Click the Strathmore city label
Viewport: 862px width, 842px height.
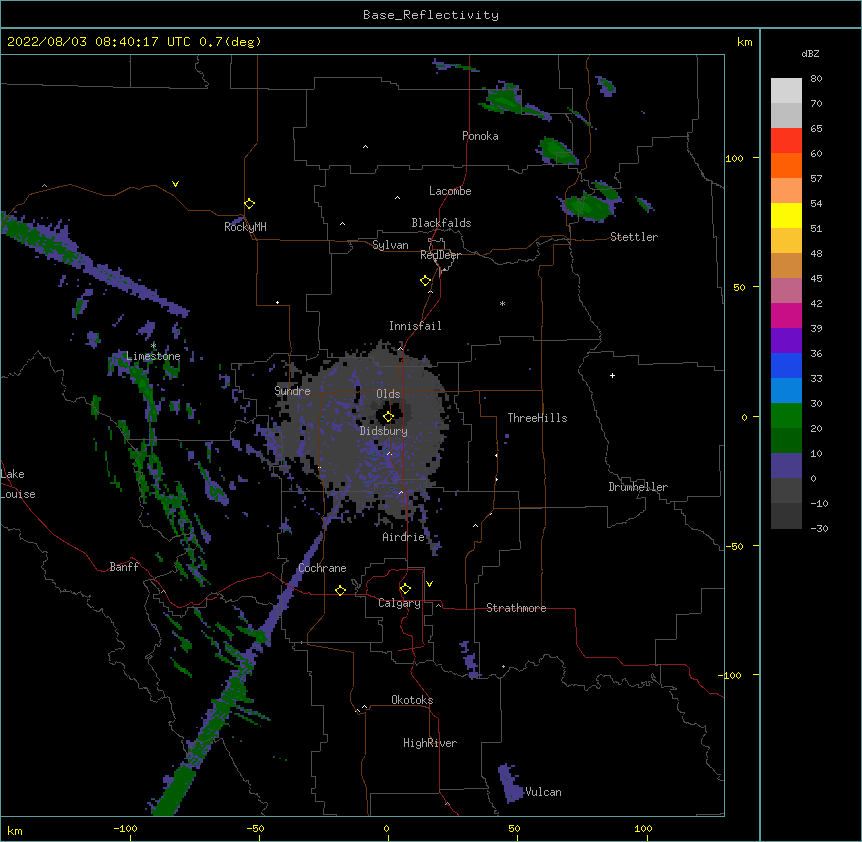516,608
